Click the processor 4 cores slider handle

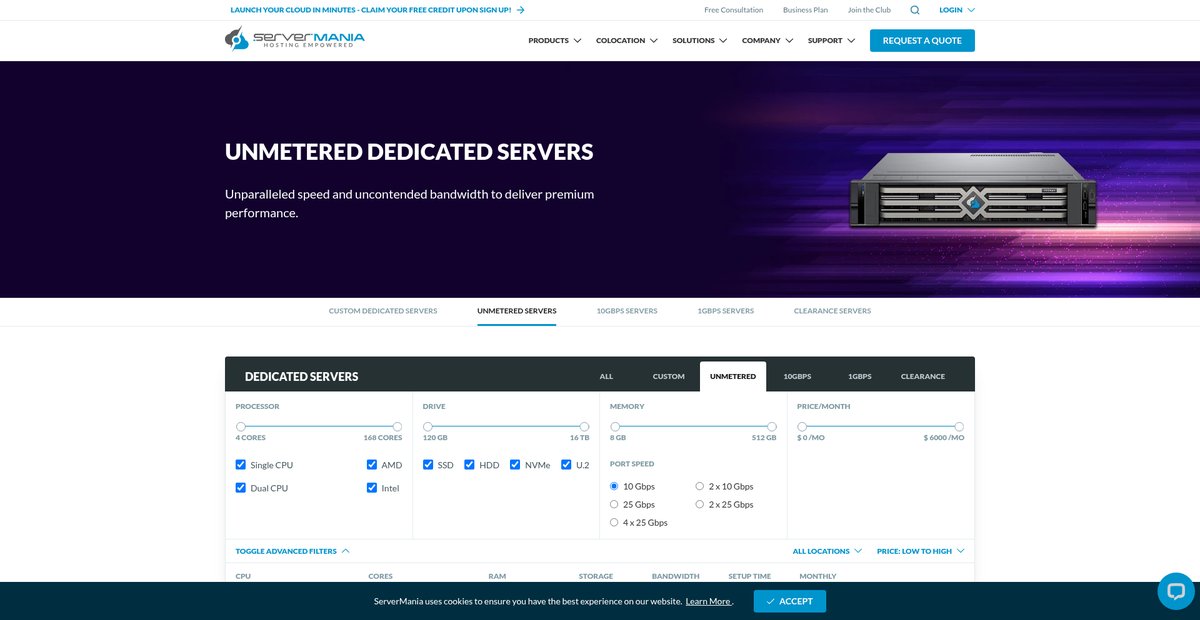[x=241, y=427]
